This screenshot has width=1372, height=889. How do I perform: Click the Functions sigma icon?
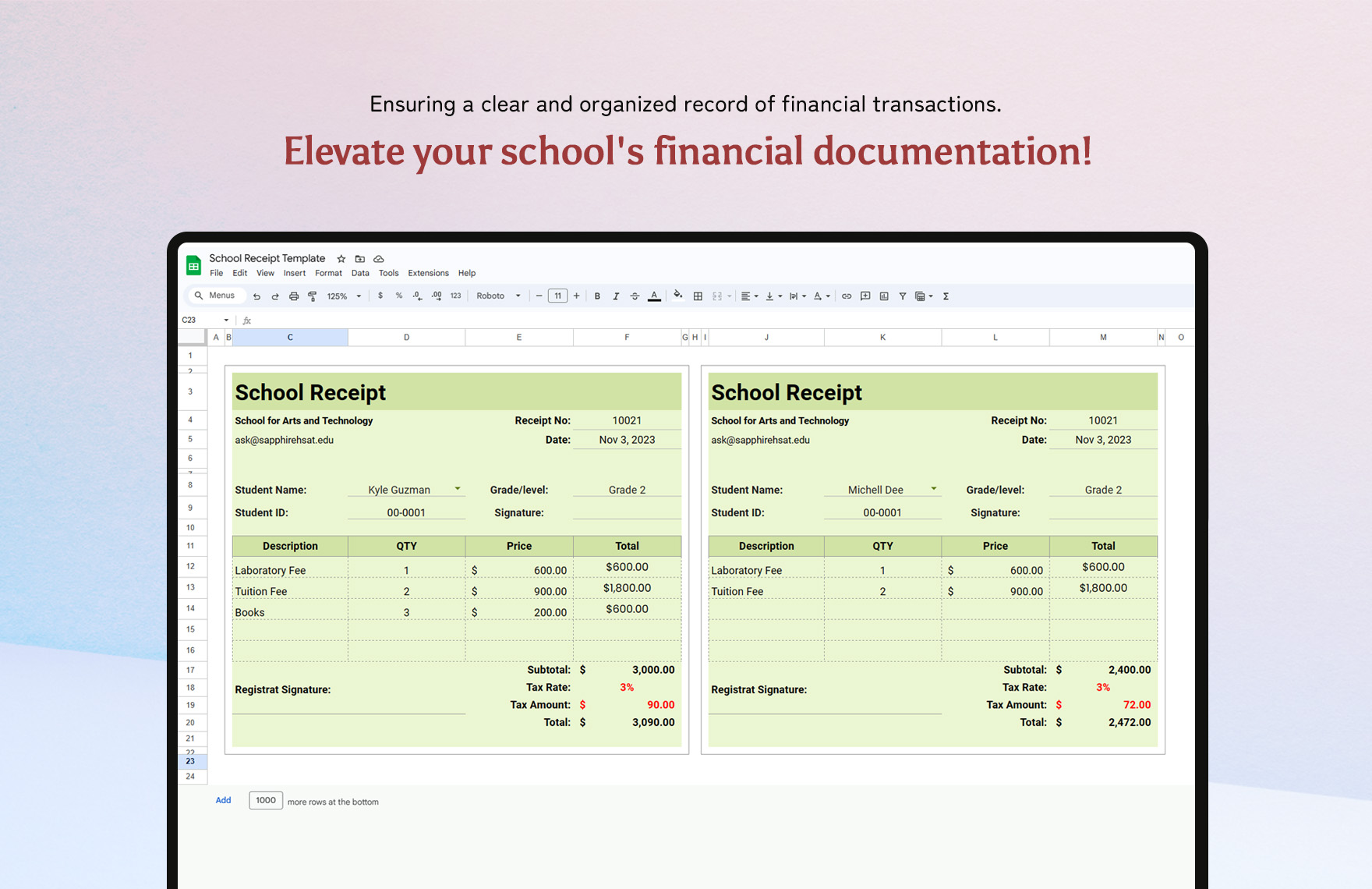(945, 296)
